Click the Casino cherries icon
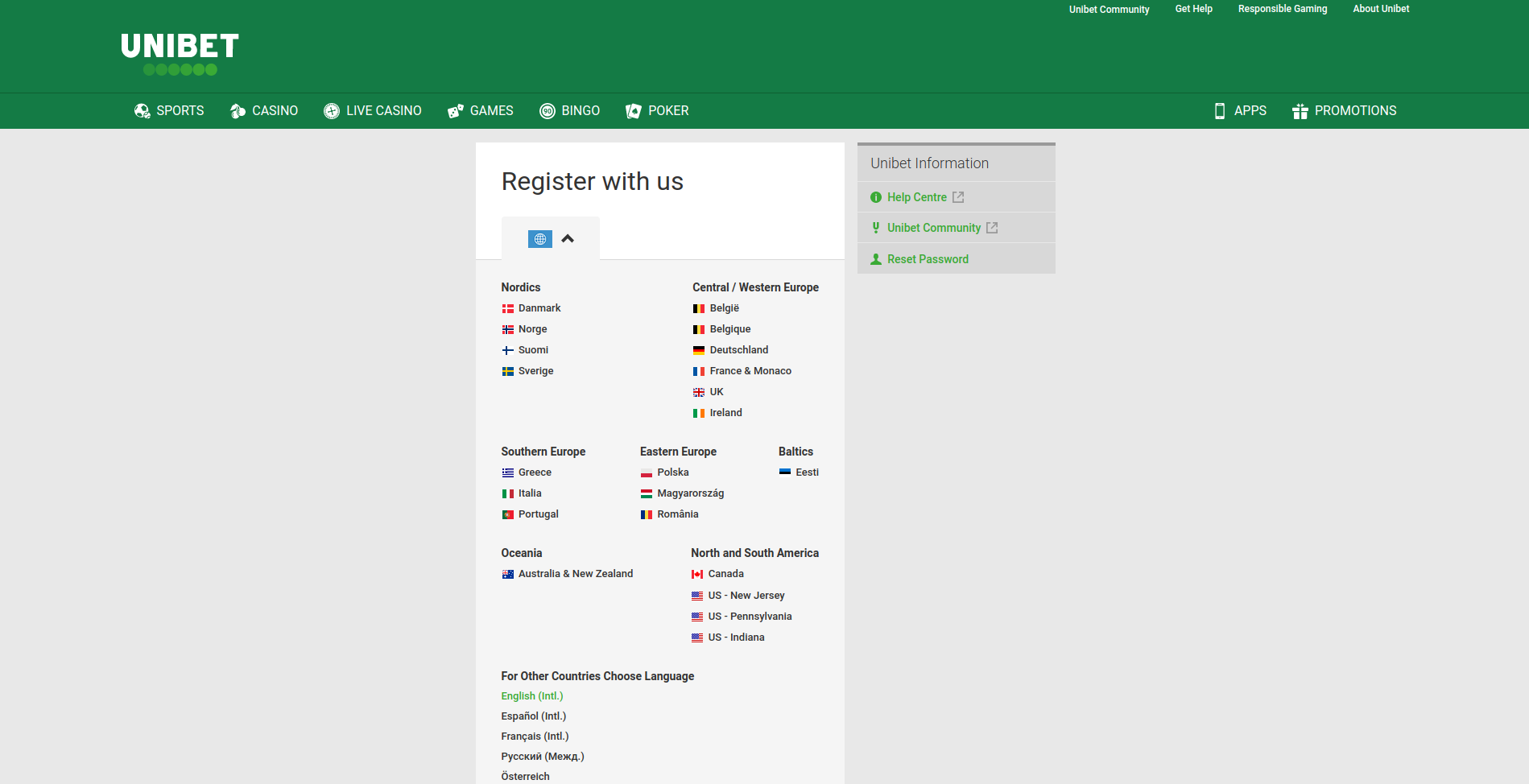This screenshot has width=1529, height=784. pos(238,111)
